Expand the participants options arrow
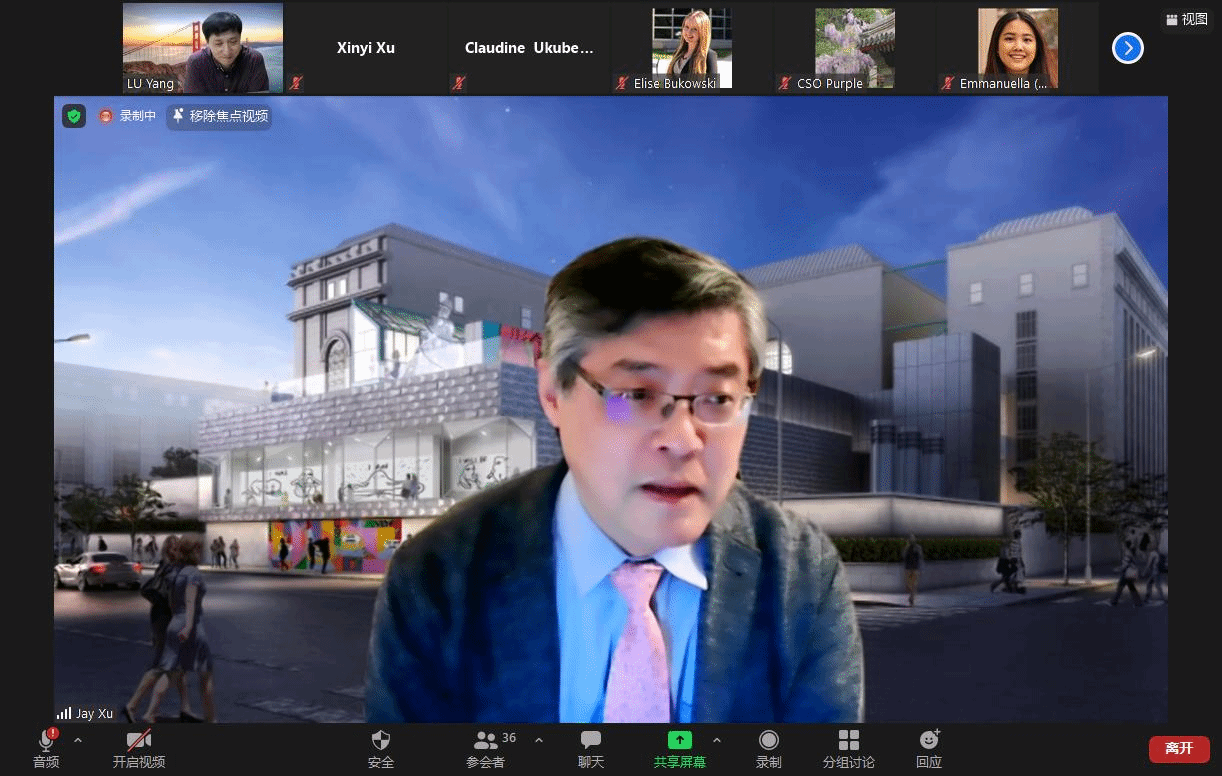 pos(539,740)
